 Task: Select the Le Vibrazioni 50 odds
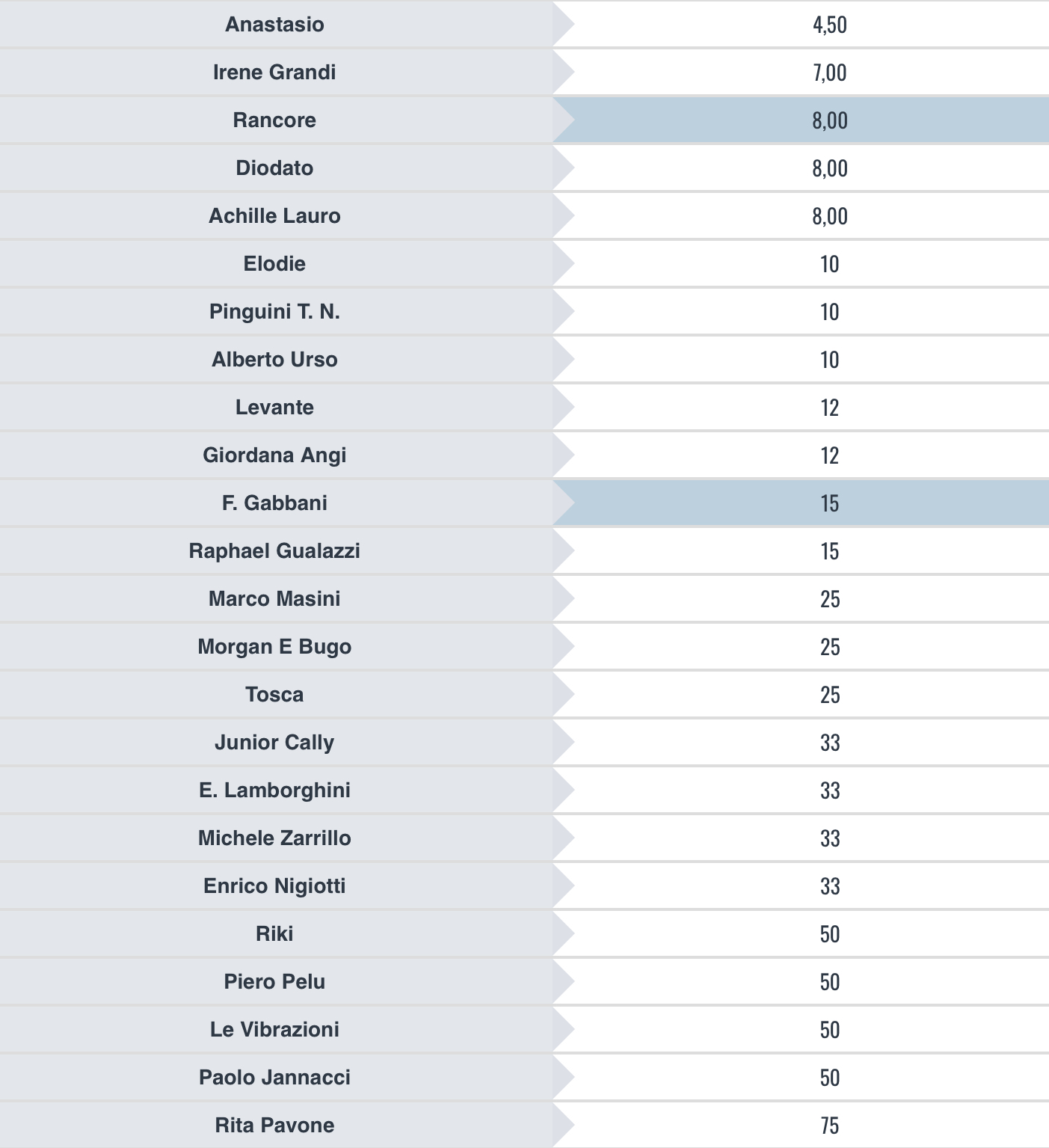[829, 1030]
